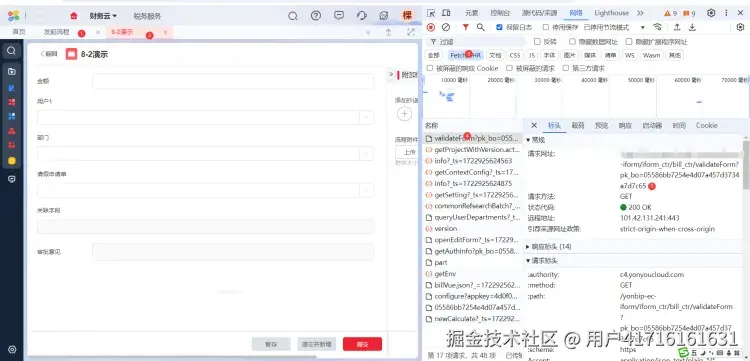Open the Cookie tab in request details
Viewport: 750px width, 361px height.
(706, 125)
